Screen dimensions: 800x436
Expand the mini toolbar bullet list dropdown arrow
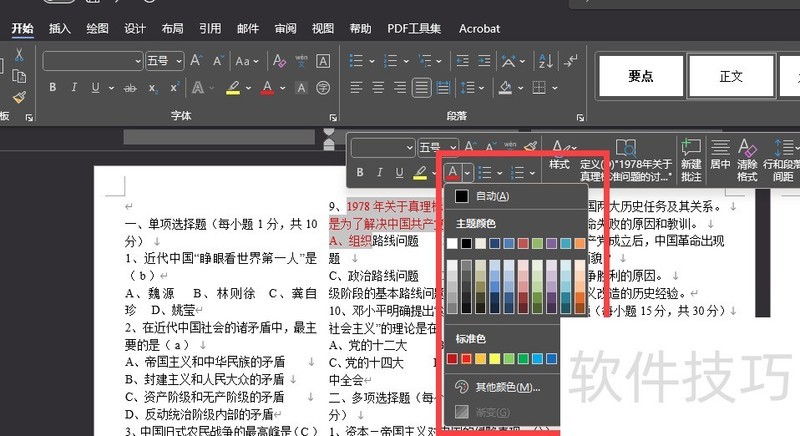click(499, 173)
